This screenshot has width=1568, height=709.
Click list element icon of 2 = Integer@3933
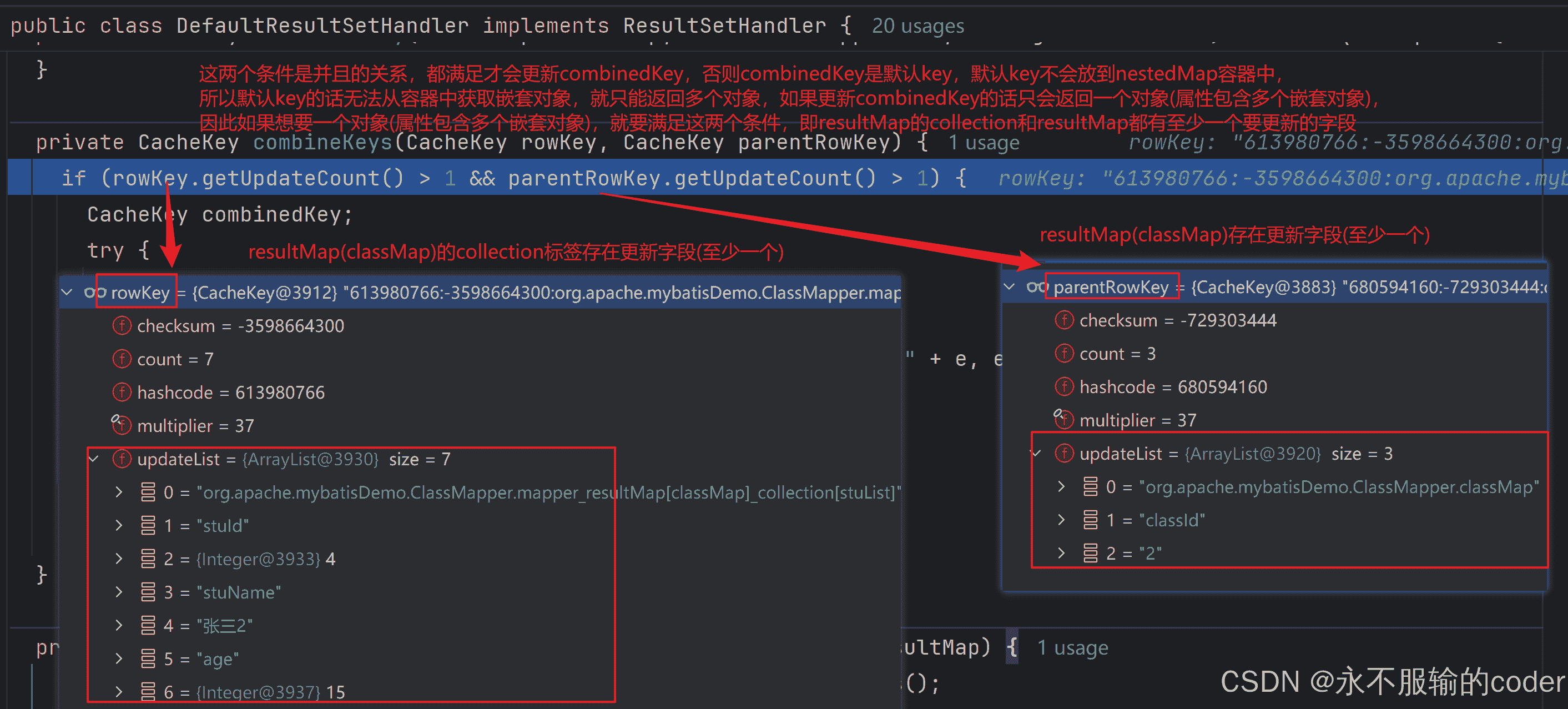coord(148,559)
